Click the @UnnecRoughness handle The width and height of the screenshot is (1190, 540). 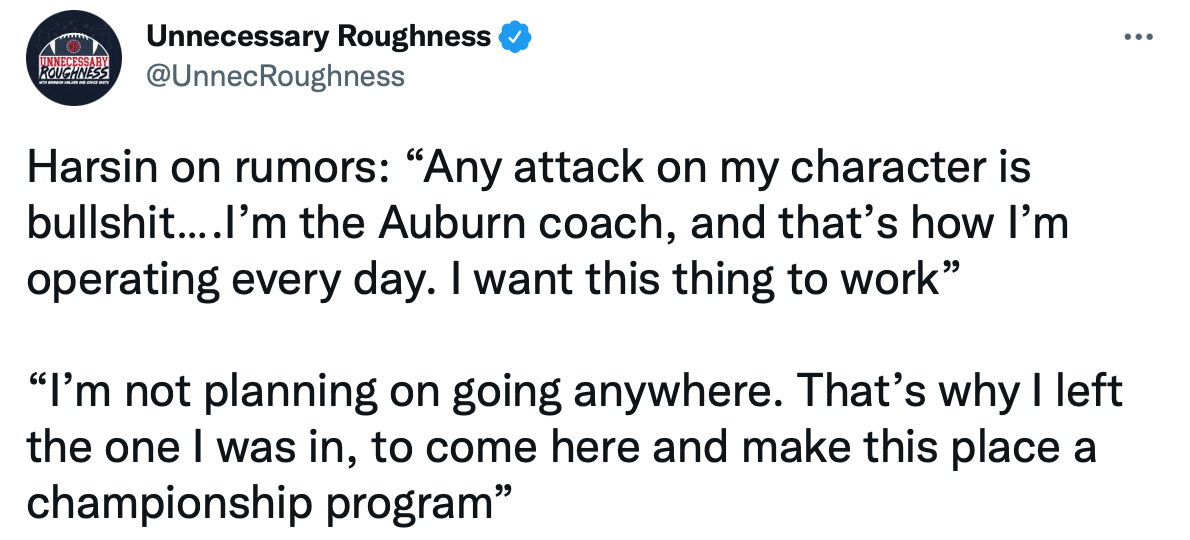[276, 76]
